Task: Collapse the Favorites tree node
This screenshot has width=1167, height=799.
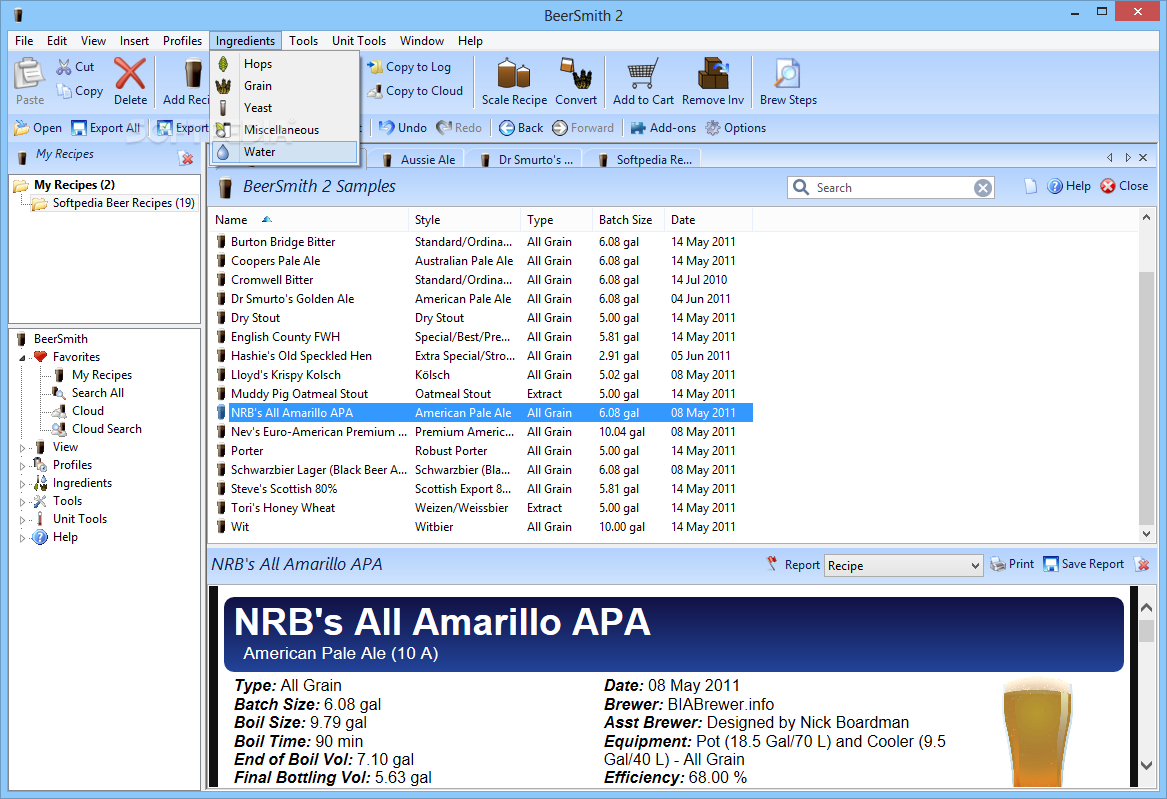Action: (x=22, y=358)
